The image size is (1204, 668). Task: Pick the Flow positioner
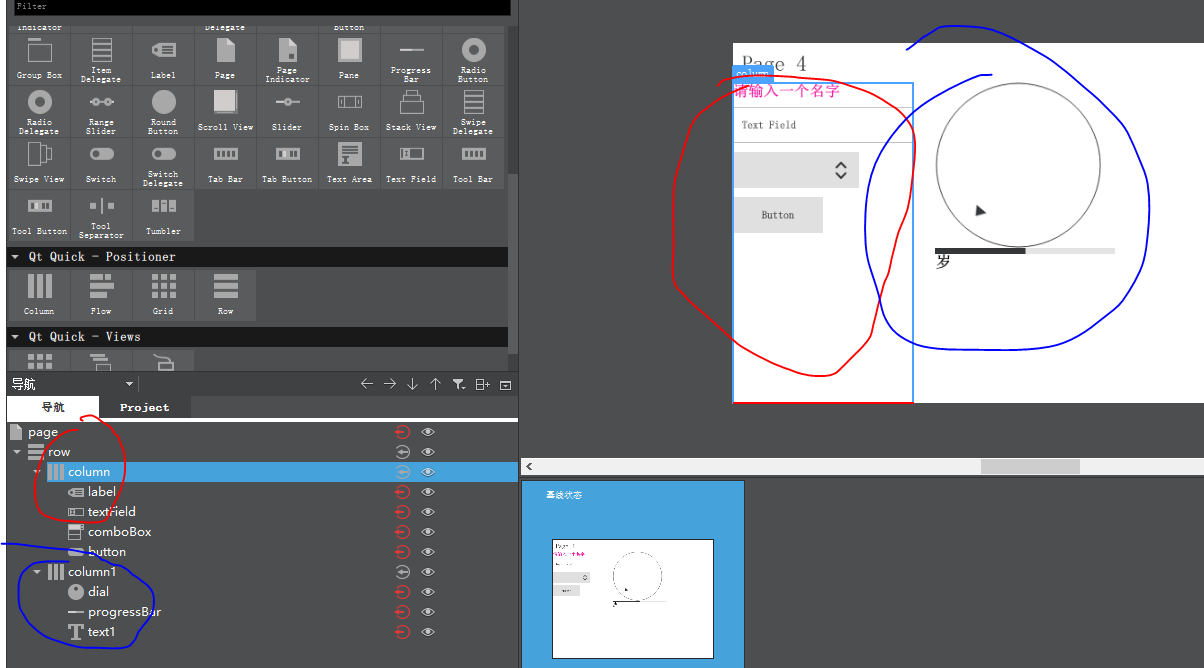coord(101,294)
